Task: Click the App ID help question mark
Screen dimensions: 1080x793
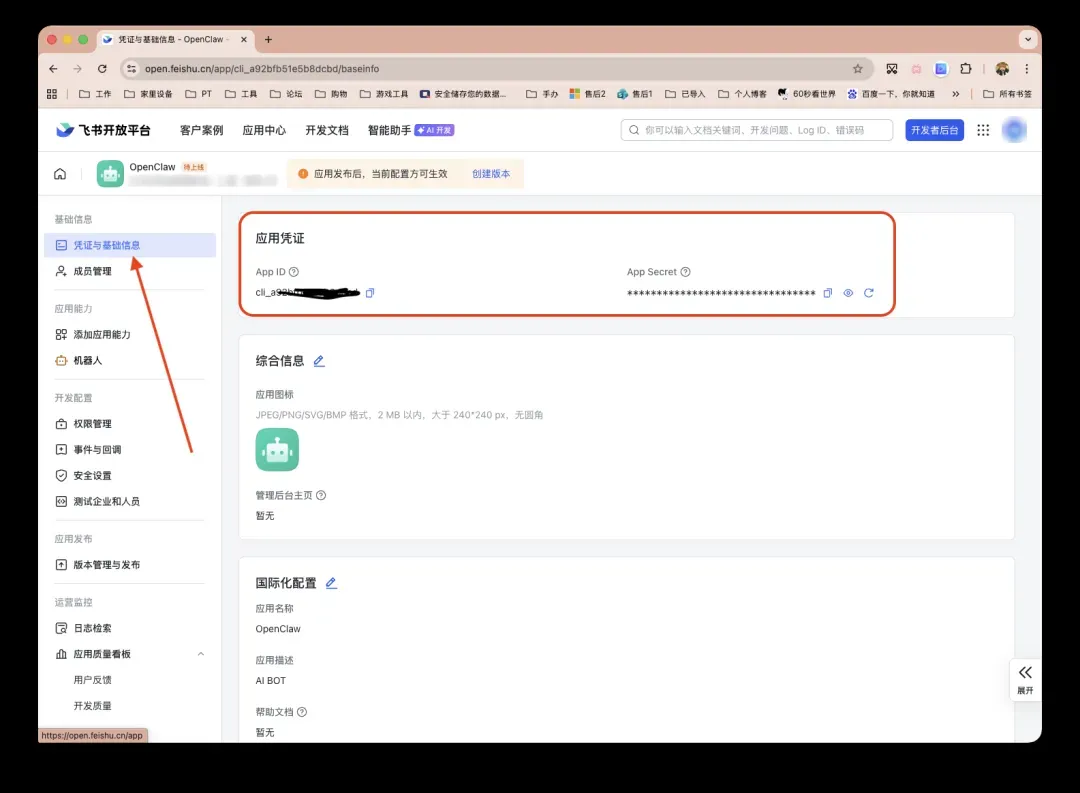Action: click(294, 272)
